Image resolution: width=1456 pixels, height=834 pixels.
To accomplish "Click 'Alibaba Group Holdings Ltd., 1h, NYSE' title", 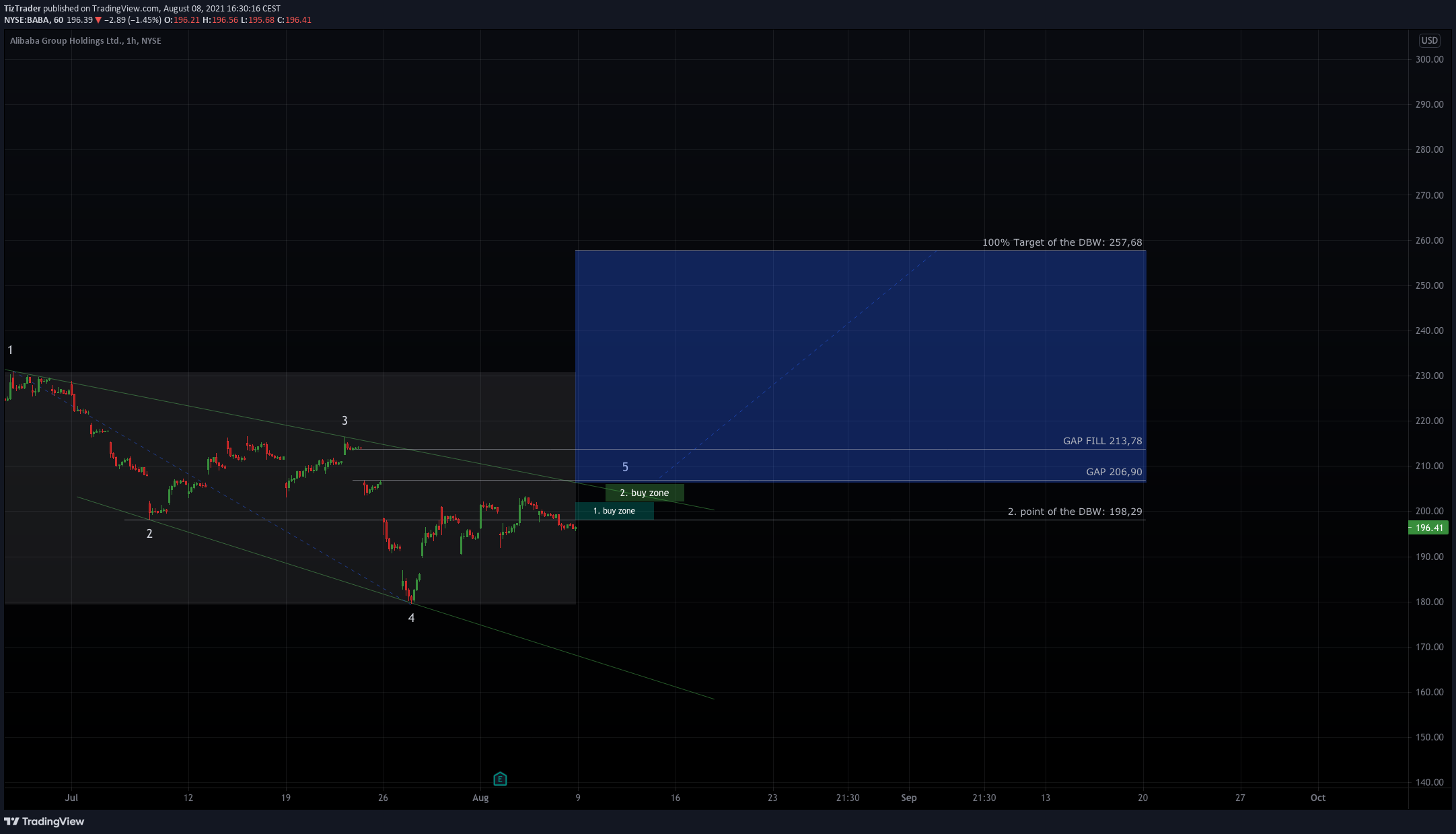I will click(85, 41).
